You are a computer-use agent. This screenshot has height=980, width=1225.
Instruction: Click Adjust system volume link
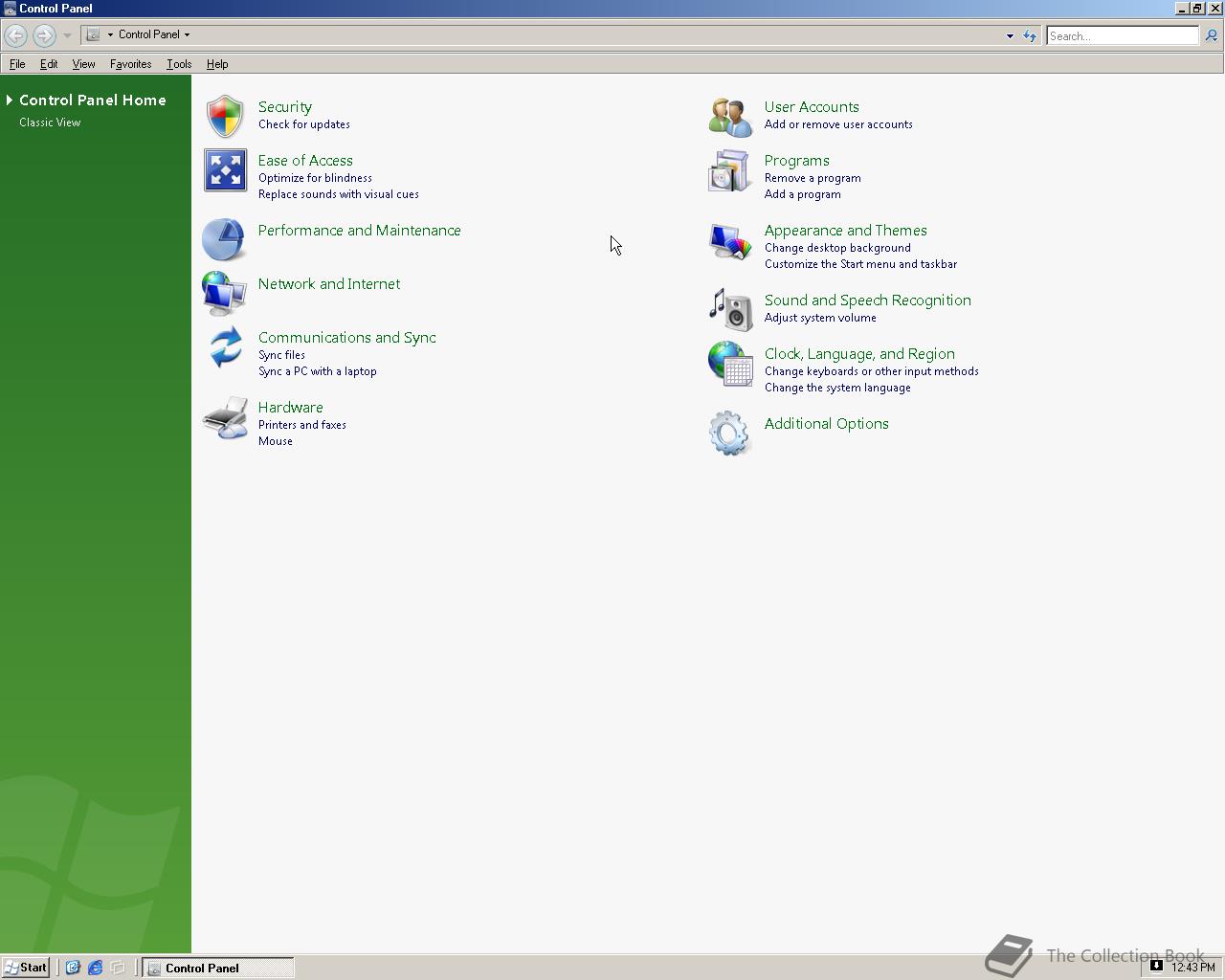point(820,318)
